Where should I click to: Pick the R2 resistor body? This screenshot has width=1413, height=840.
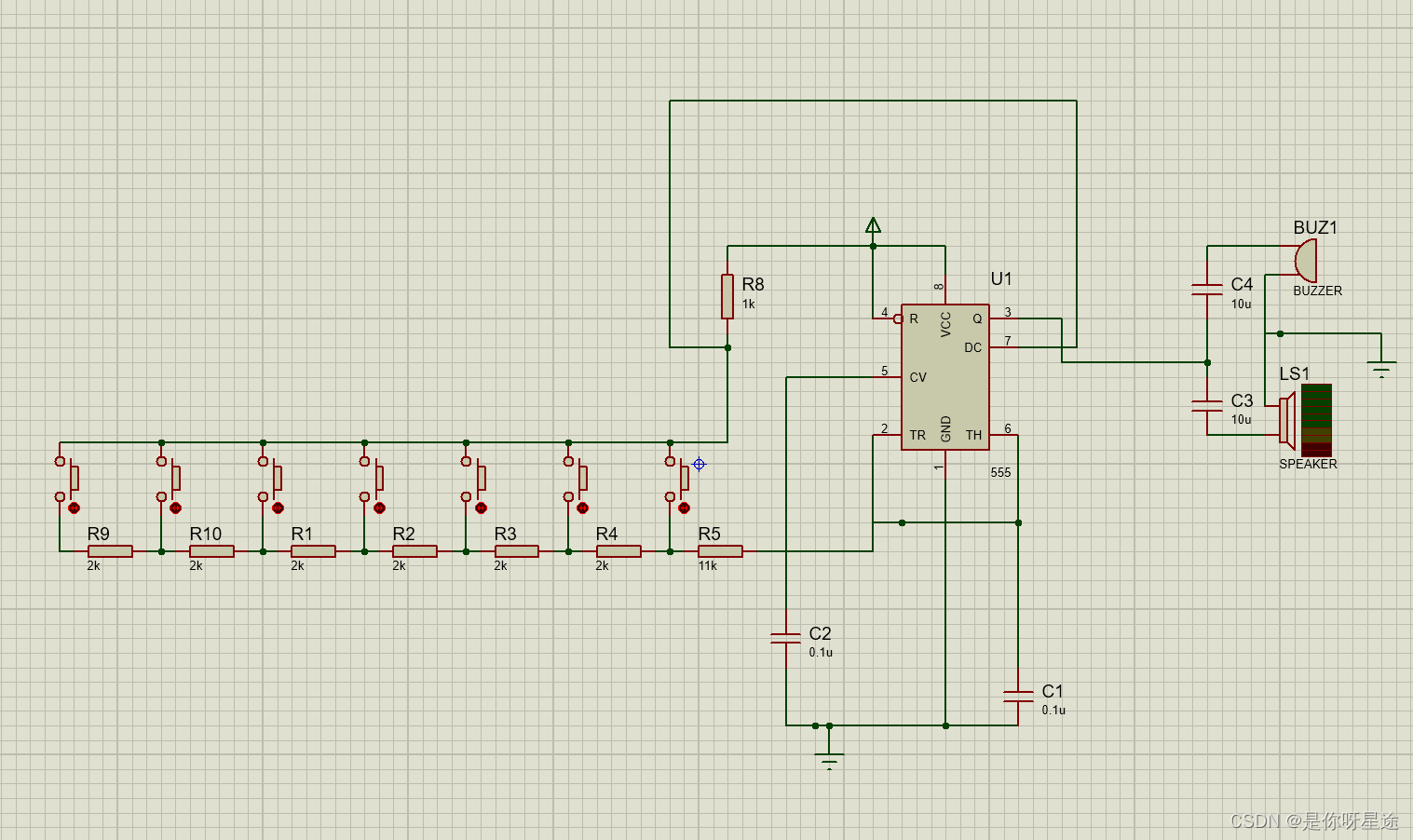414,551
